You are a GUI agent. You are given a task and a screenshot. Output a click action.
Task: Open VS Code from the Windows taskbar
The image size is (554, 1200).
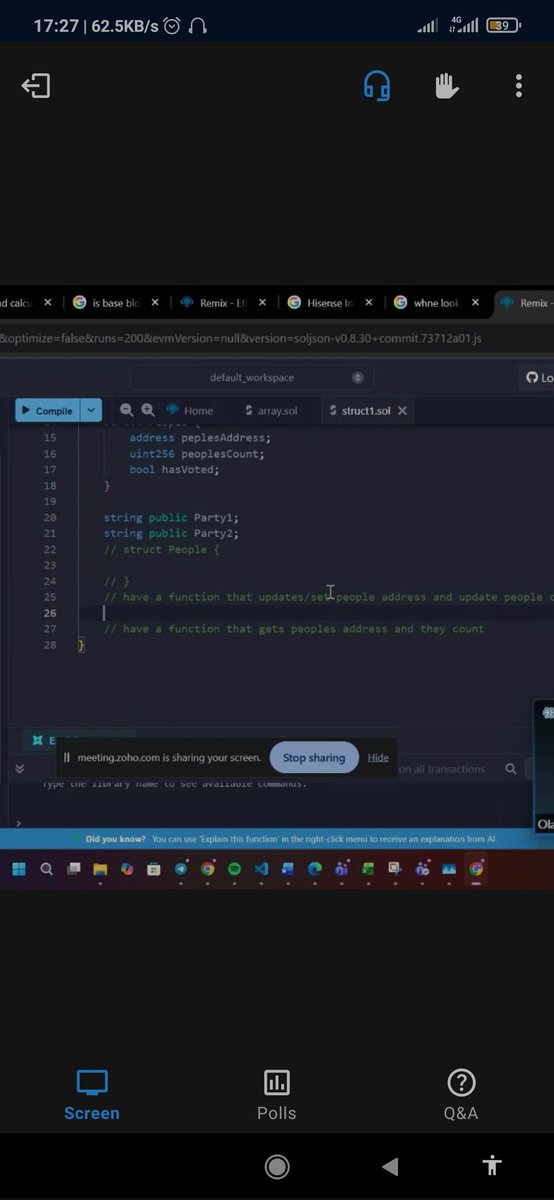coord(261,869)
